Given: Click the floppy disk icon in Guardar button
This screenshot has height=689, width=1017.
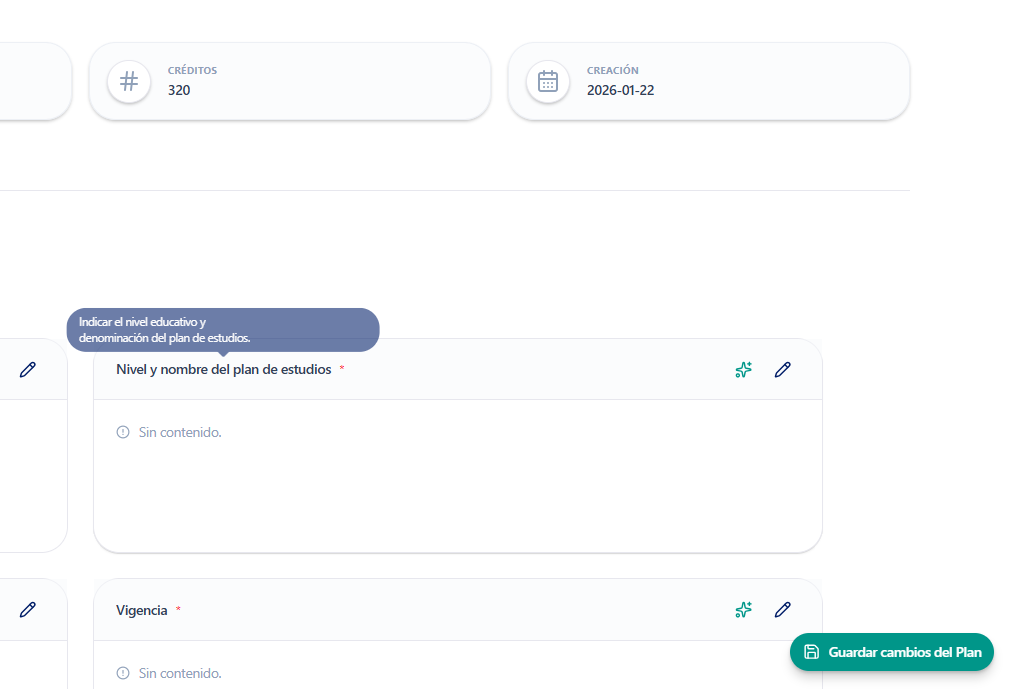Looking at the screenshot, I should [812, 652].
